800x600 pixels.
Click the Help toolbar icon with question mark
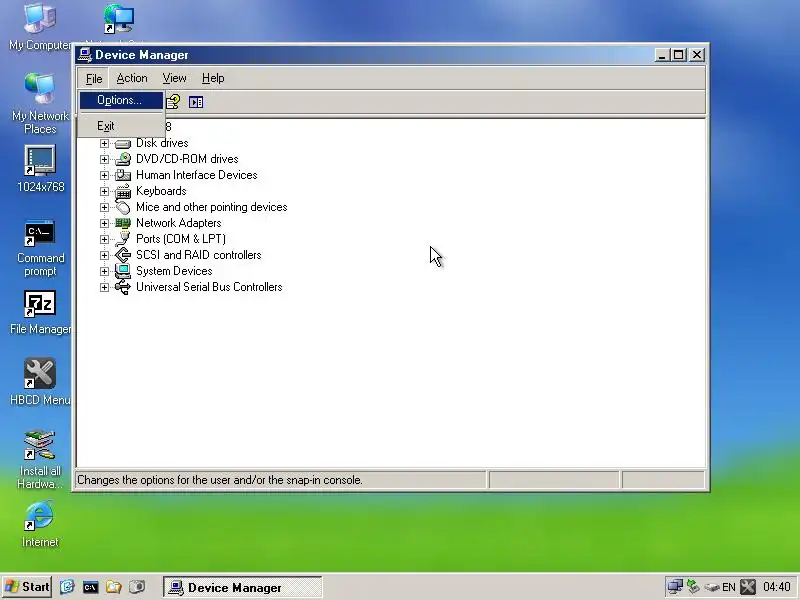click(x=173, y=102)
